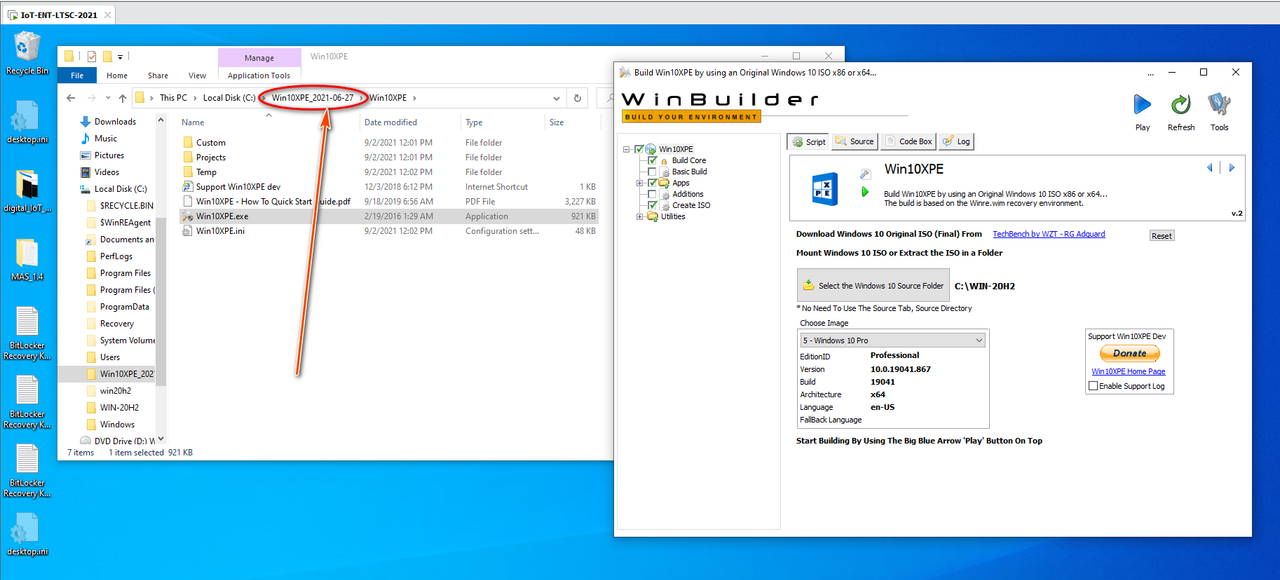Switch to Home ribbon tab
Screen dimensions: 1280x580
pyautogui.click(x=117, y=75)
